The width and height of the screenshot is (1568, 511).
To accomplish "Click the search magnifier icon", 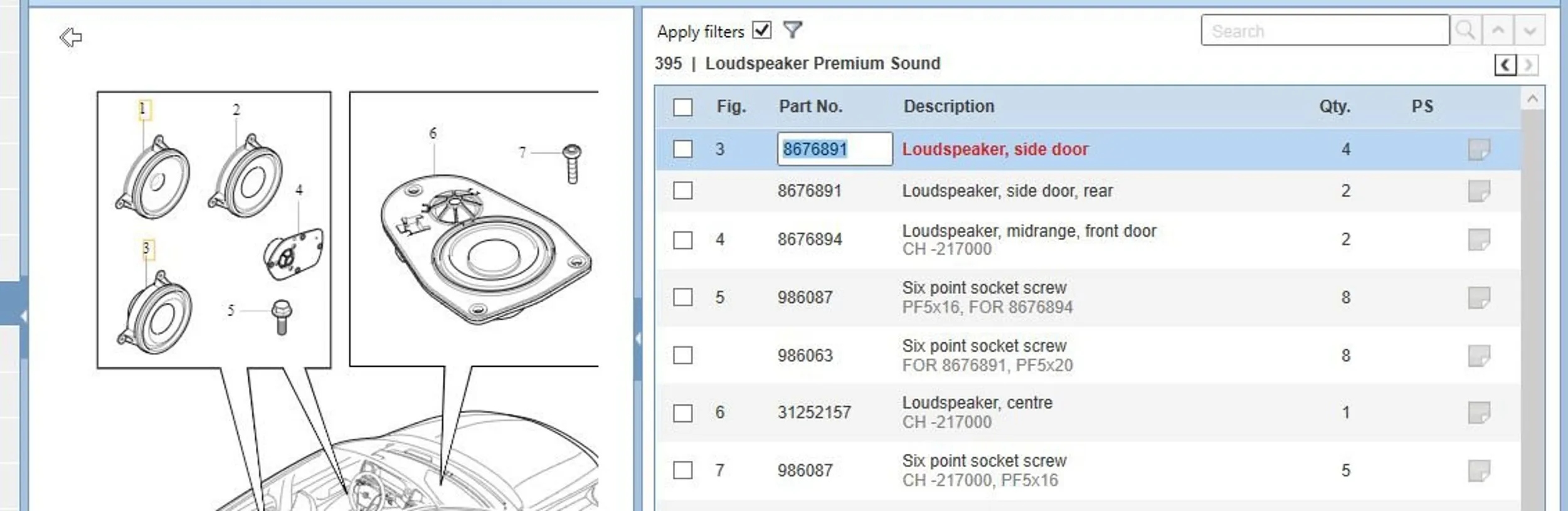I will (1465, 30).
